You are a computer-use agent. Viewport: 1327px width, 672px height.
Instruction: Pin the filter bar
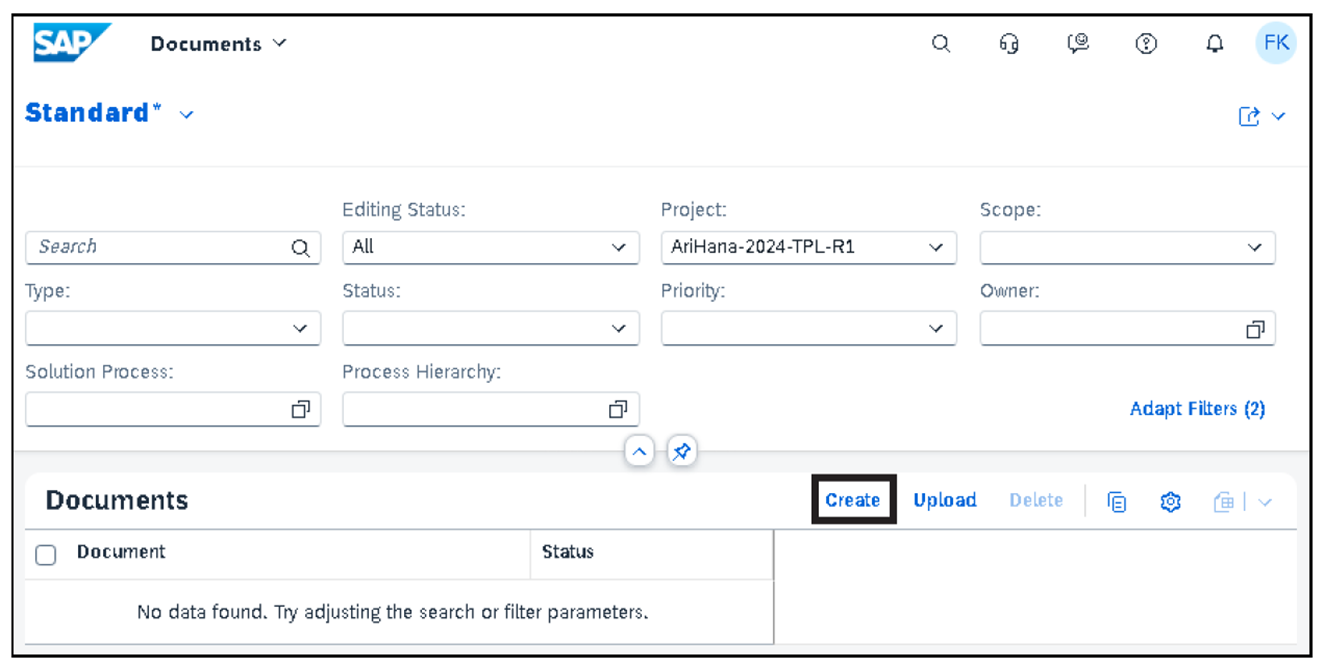click(x=681, y=451)
